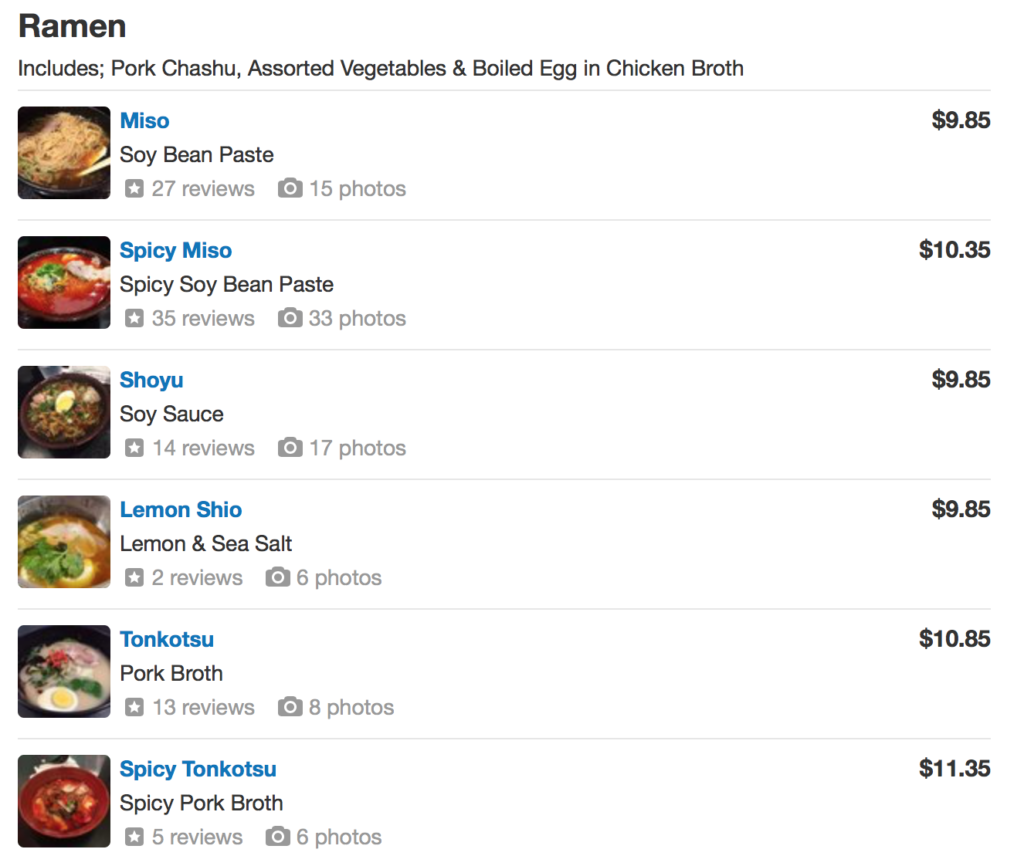Open the Spicy Miso item link
The image size is (1024, 866).
[x=175, y=251]
